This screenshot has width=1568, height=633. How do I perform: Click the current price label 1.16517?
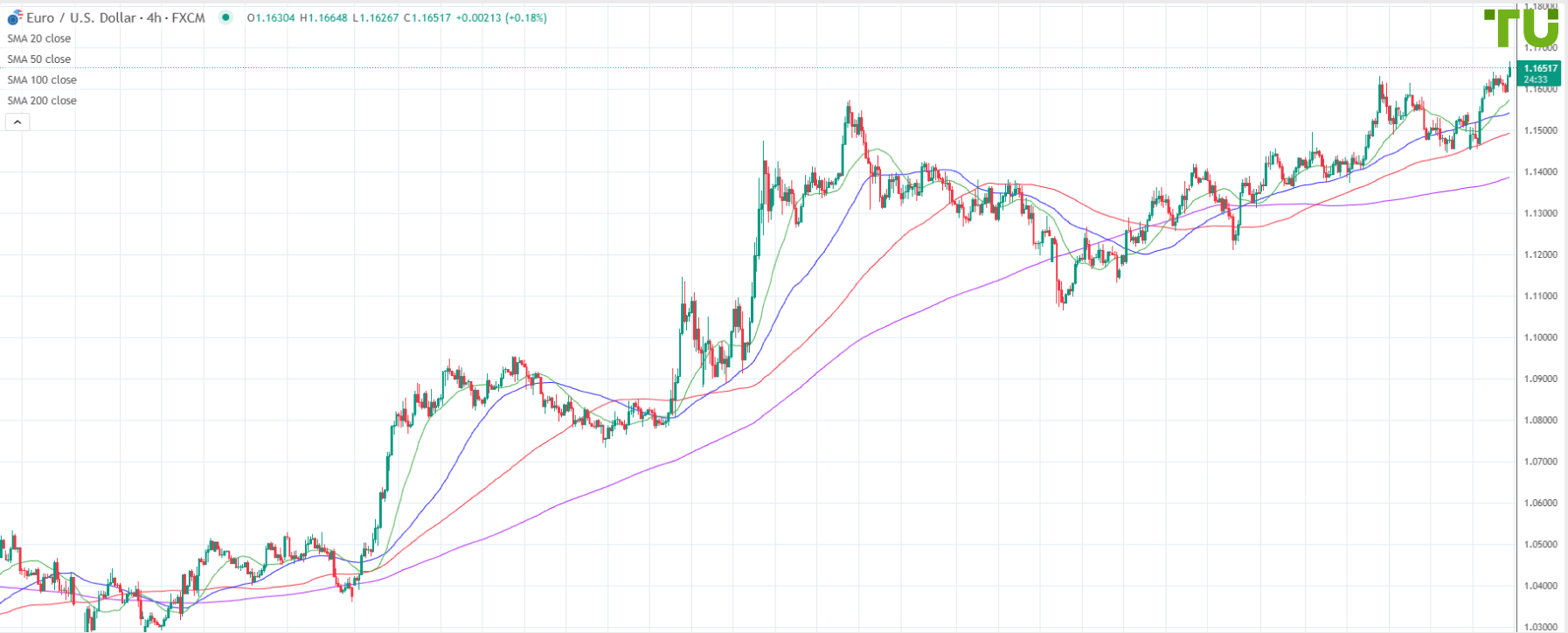1540,68
